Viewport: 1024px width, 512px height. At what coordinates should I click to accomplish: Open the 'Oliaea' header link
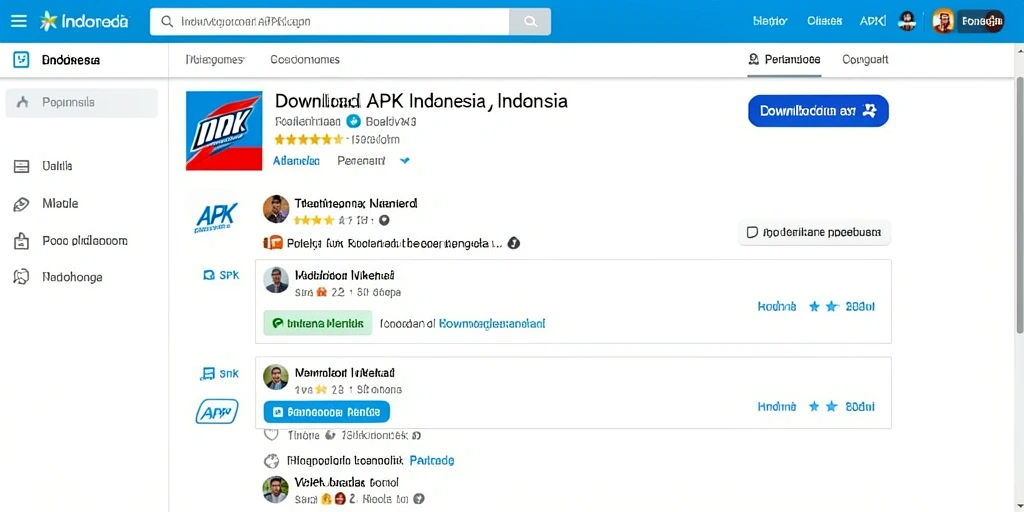coord(824,21)
